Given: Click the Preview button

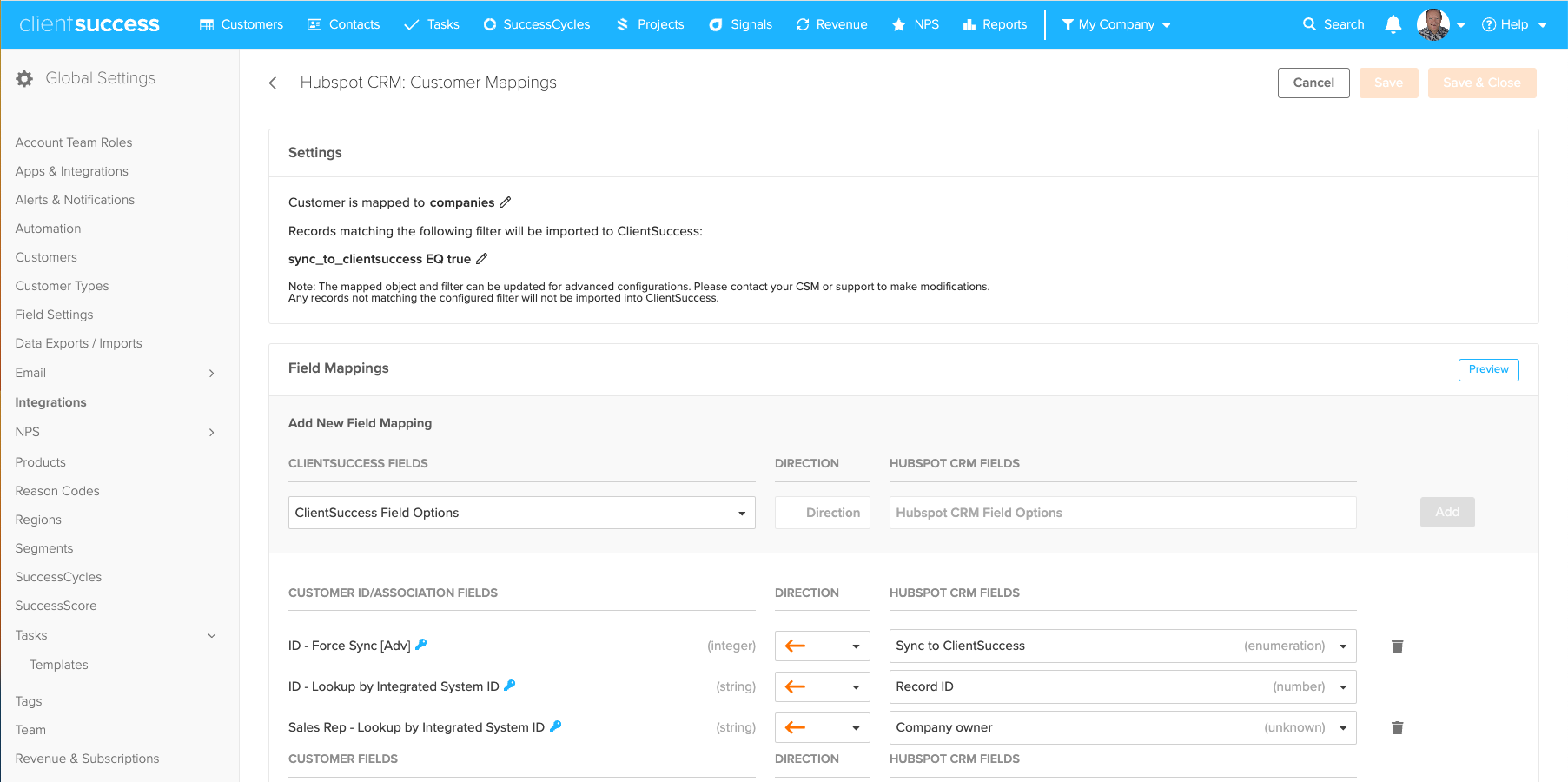Looking at the screenshot, I should (1488, 369).
